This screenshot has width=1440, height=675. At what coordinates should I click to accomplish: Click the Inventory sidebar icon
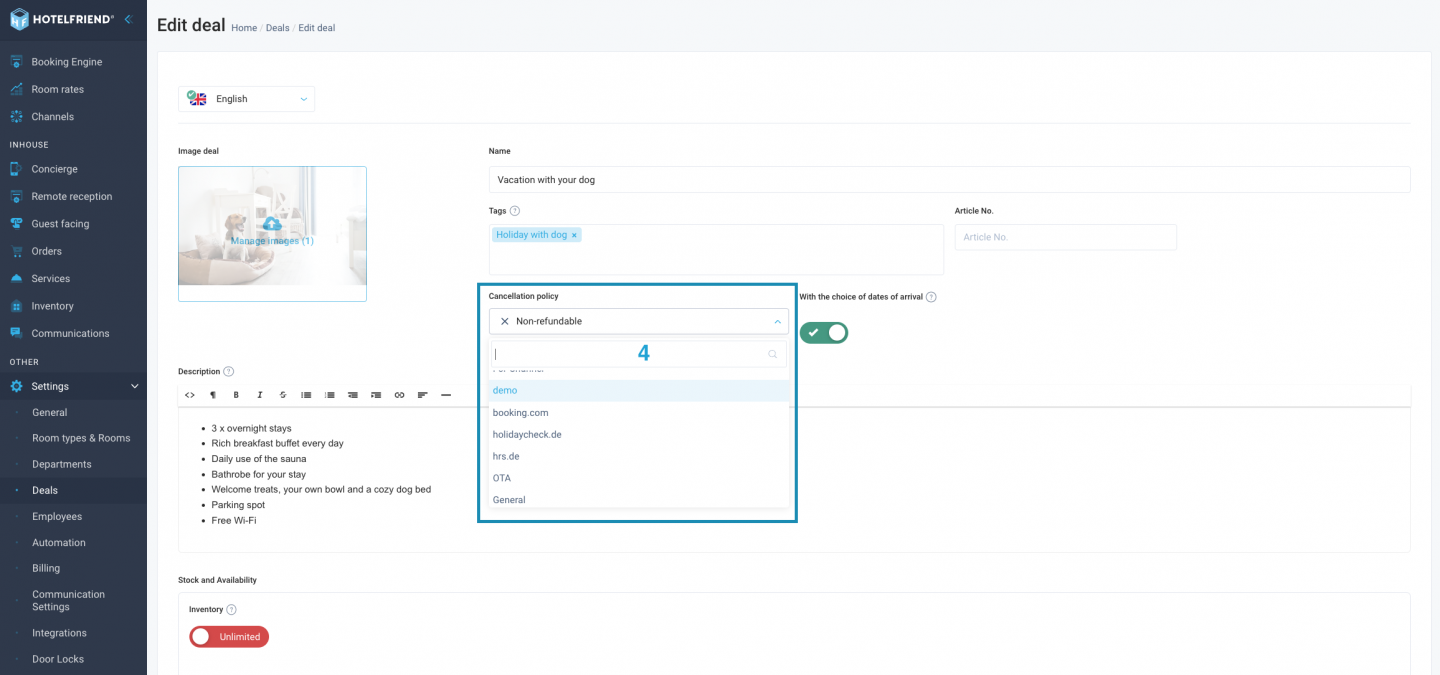[16, 306]
